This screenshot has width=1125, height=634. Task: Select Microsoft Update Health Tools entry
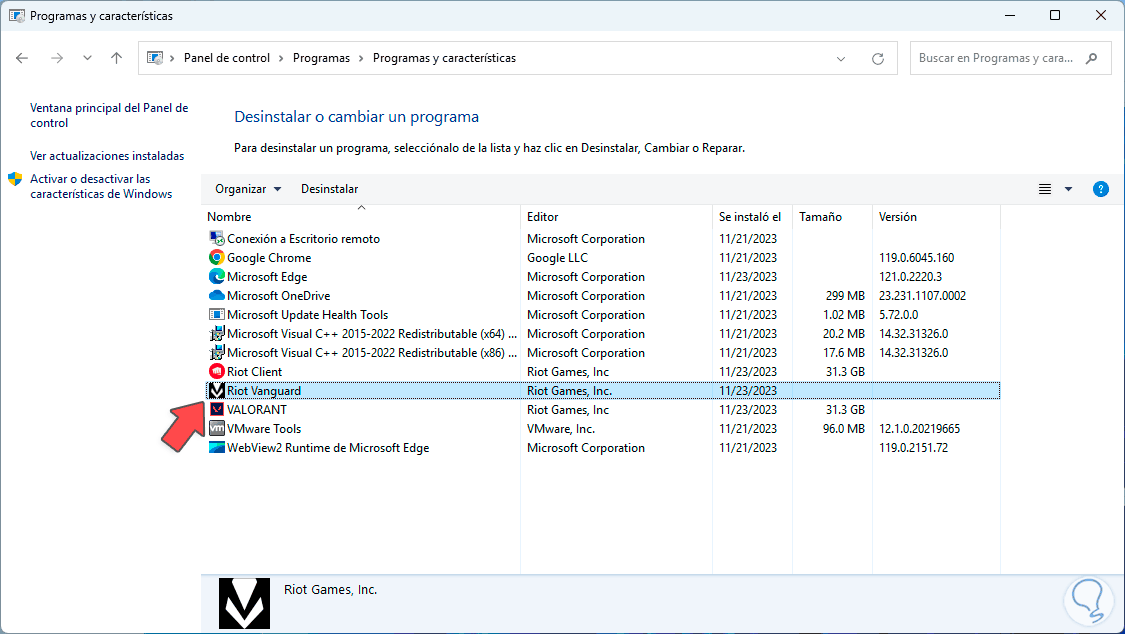[x=307, y=315]
